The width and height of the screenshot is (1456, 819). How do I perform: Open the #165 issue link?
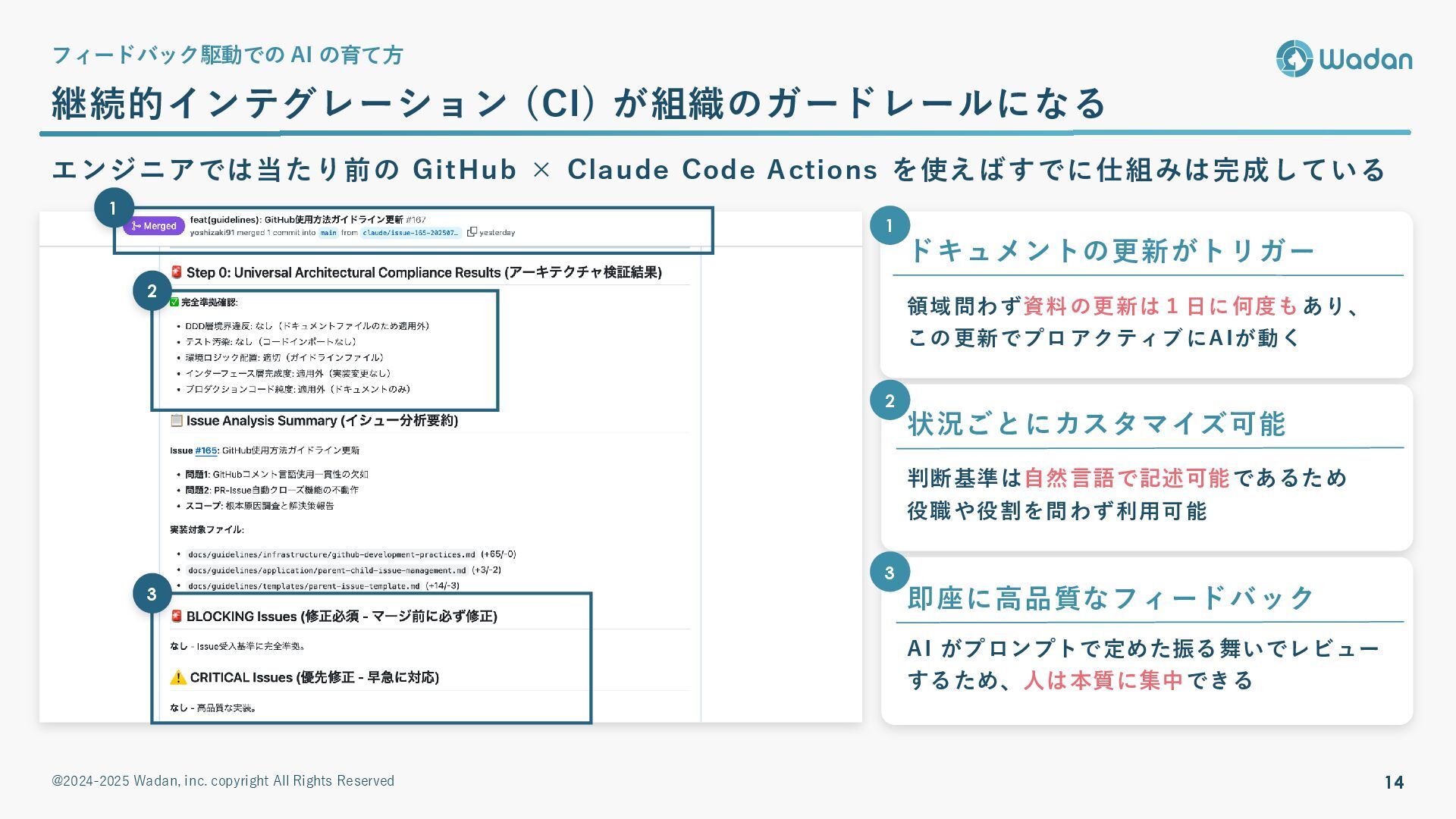pos(206,450)
